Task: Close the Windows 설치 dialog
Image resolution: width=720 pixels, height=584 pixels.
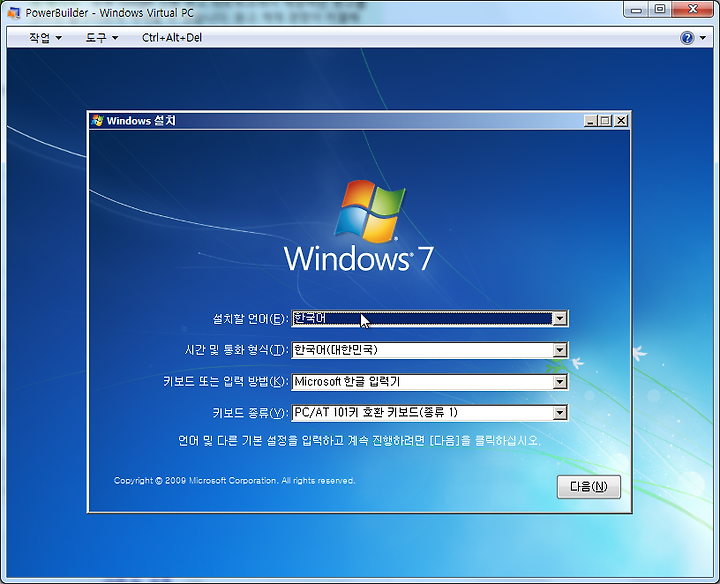Action: pos(621,121)
